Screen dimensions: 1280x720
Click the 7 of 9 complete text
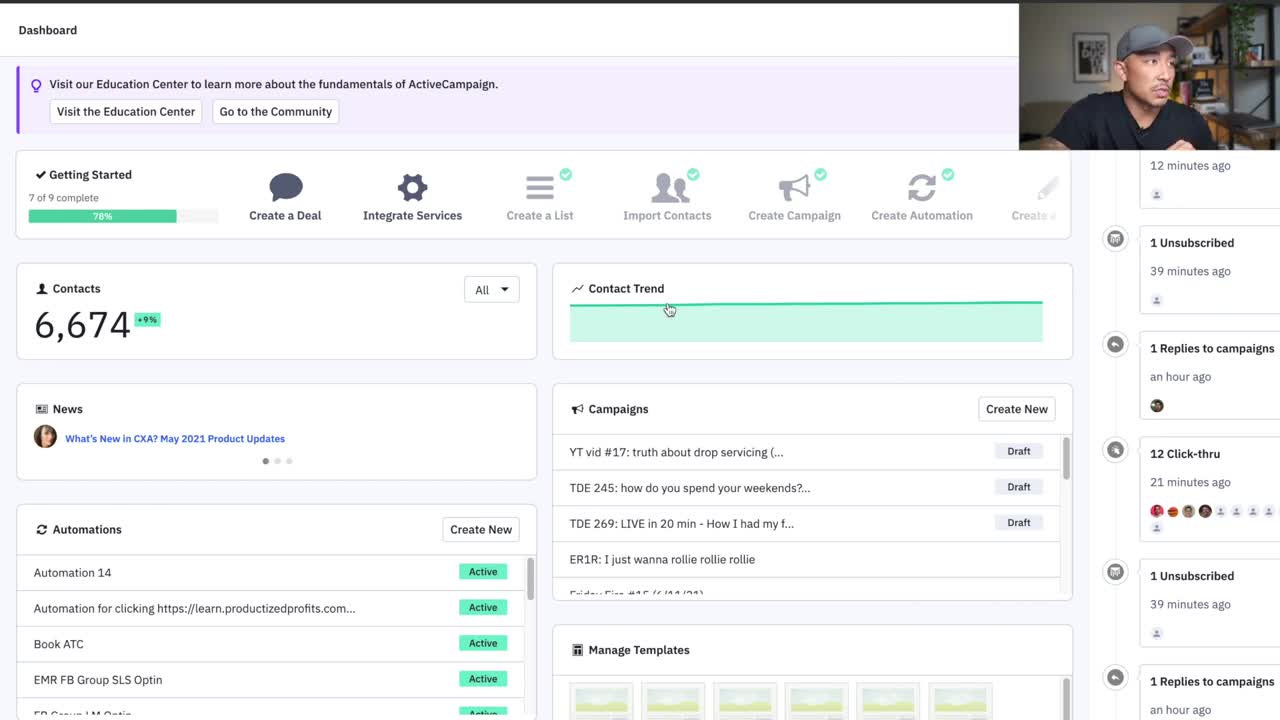click(65, 198)
